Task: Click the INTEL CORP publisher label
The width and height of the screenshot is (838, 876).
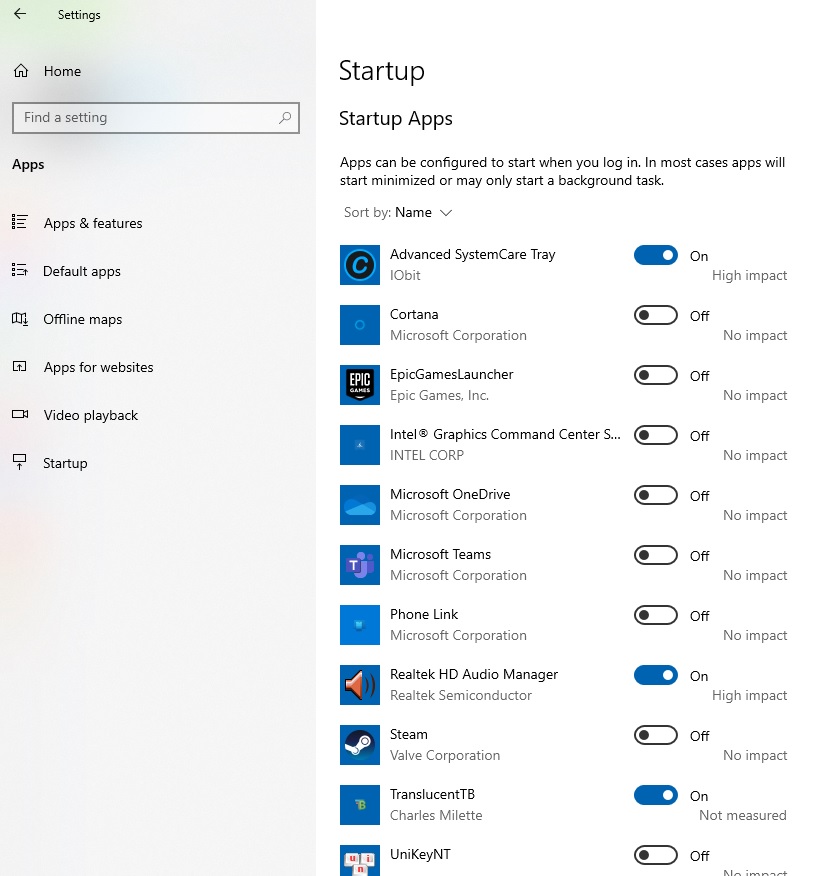Action: point(427,455)
